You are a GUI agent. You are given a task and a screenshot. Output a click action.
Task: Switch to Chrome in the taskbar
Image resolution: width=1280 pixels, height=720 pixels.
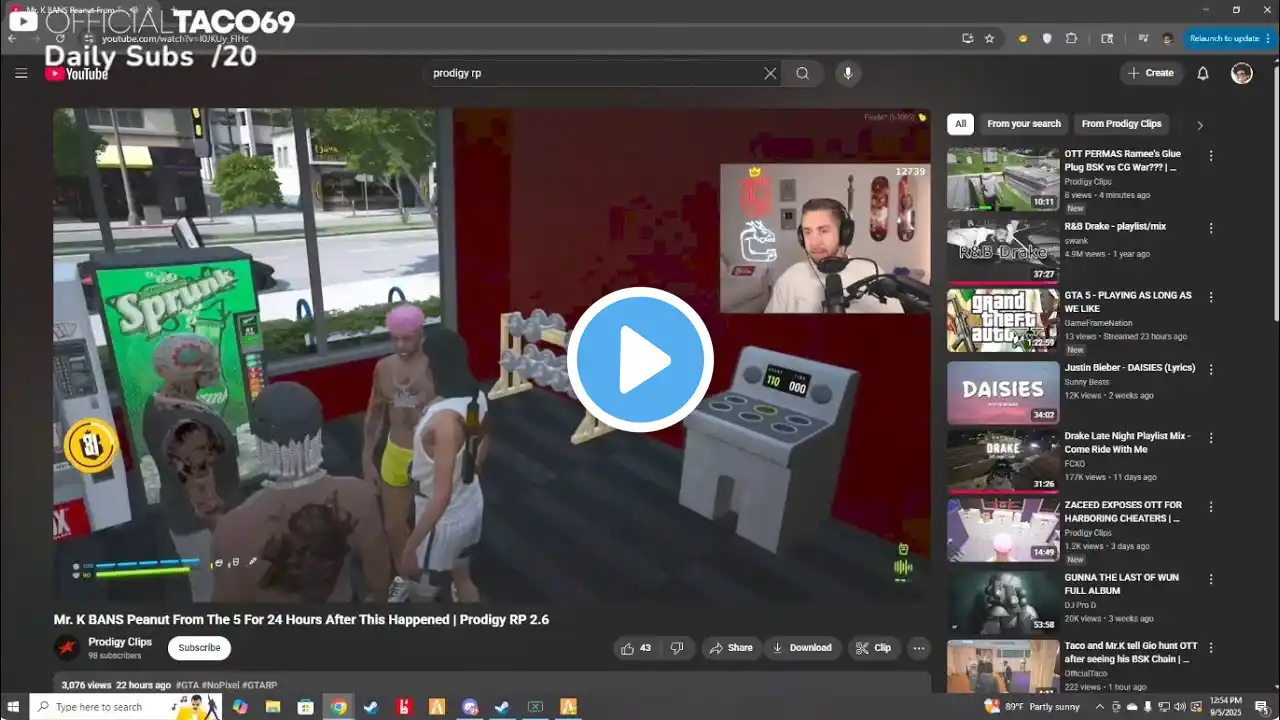(339, 707)
